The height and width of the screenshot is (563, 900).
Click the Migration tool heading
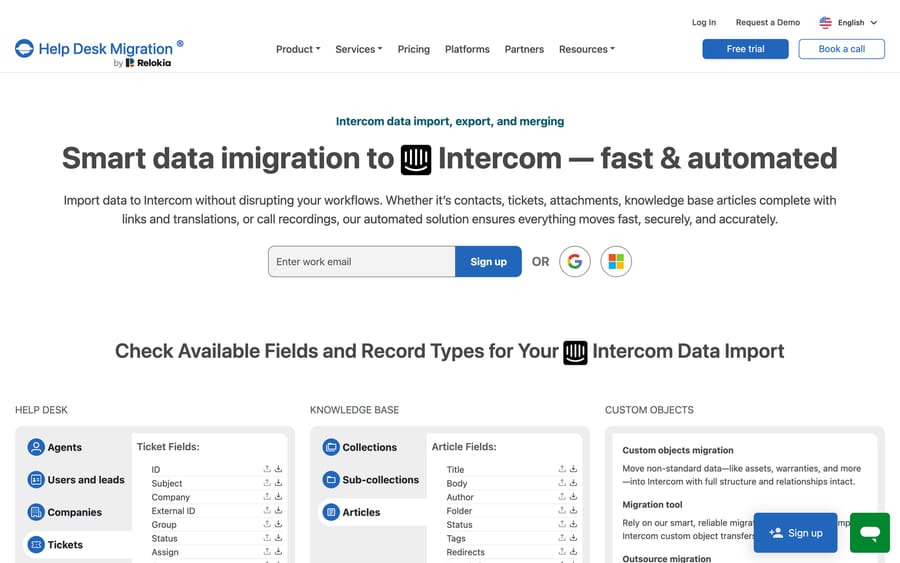tap(652, 504)
